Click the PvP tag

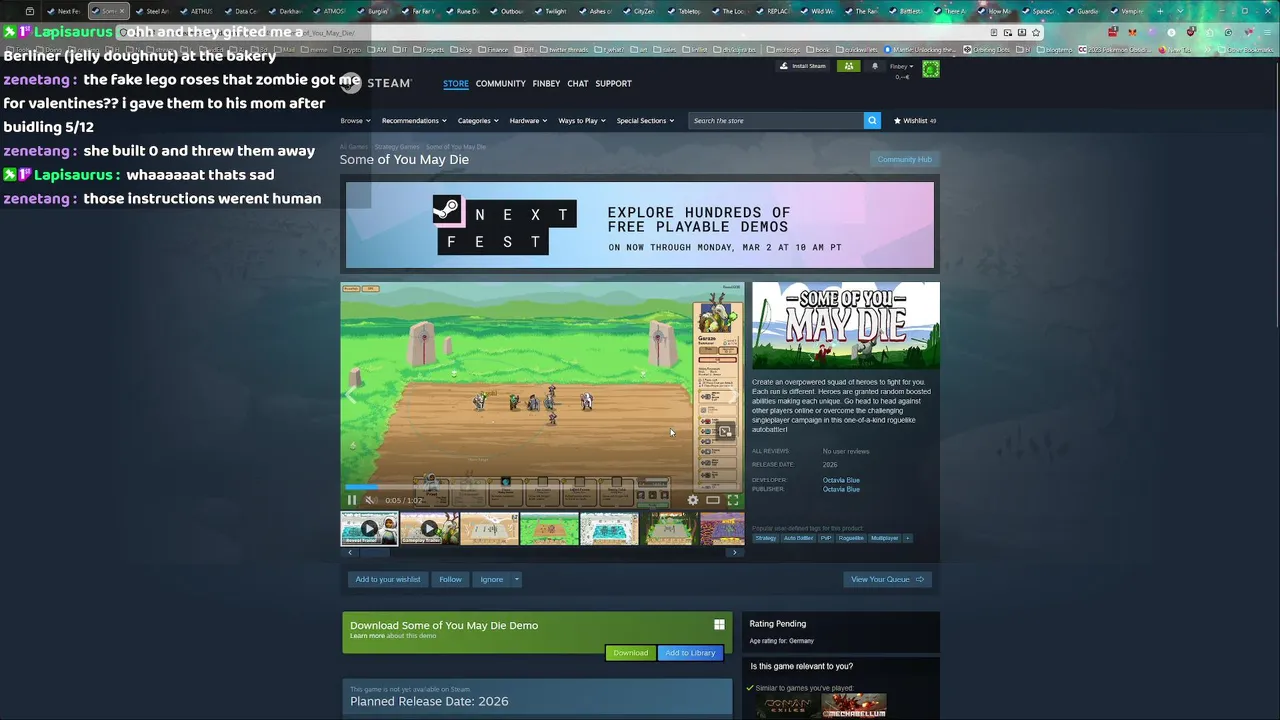tap(826, 538)
